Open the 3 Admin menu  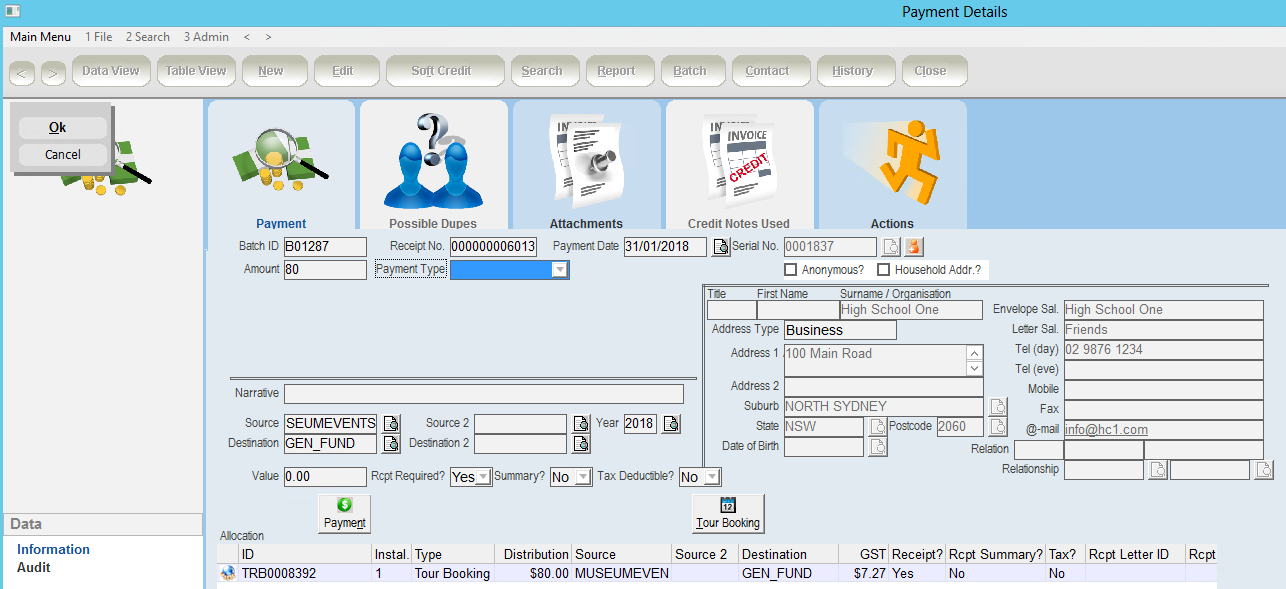(206, 37)
